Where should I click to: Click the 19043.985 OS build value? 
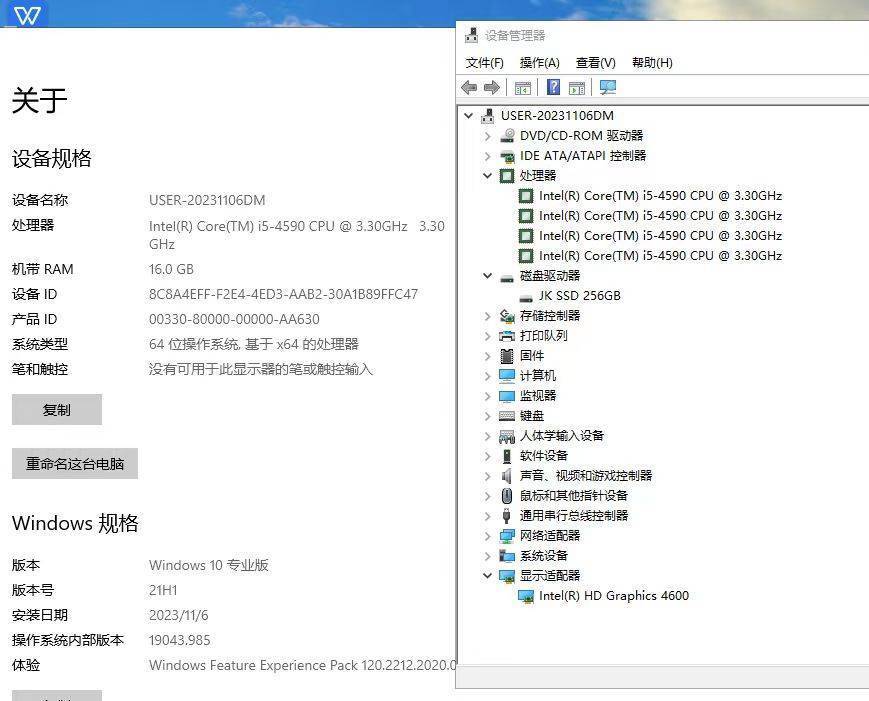coord(180,641)
